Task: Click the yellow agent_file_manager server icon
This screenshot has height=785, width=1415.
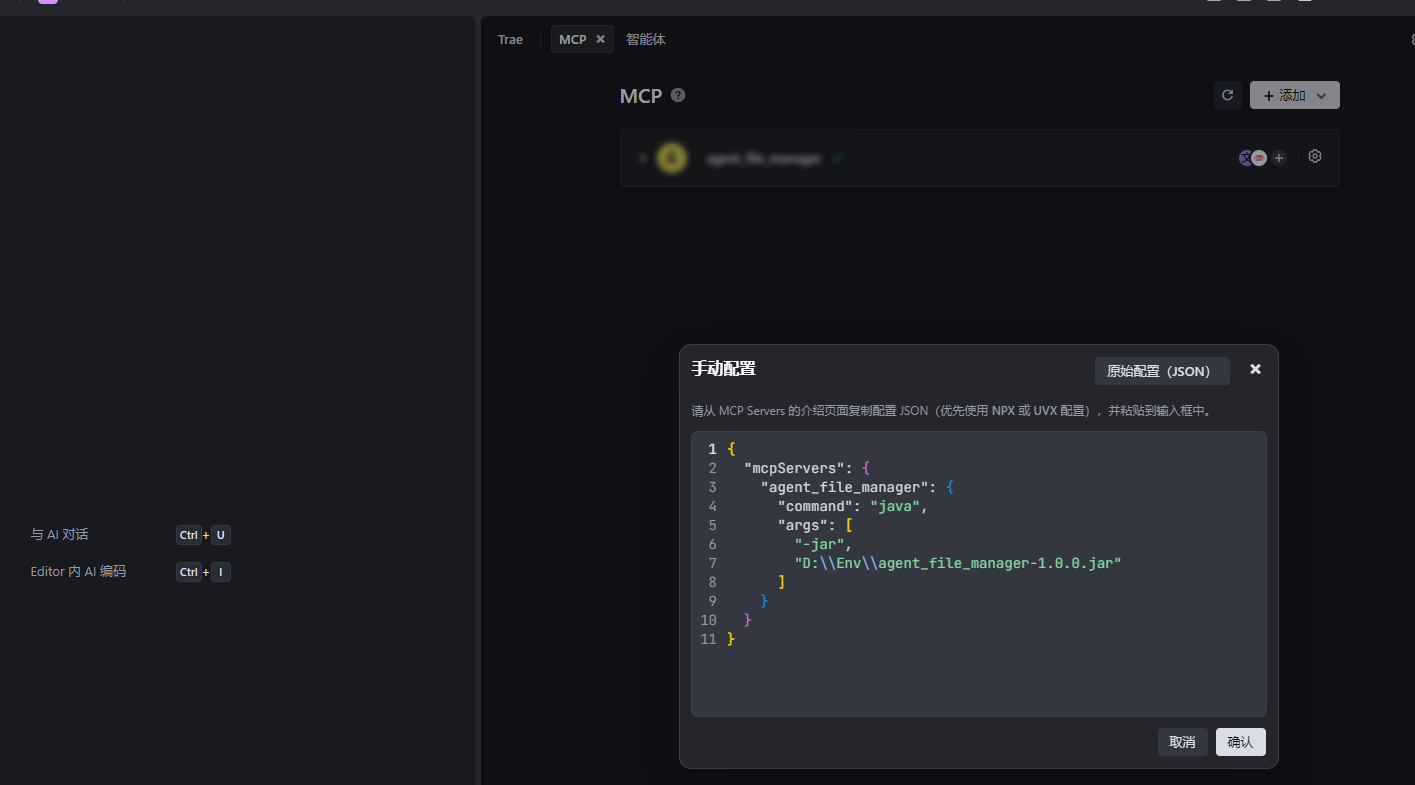Action: point(671,157)
